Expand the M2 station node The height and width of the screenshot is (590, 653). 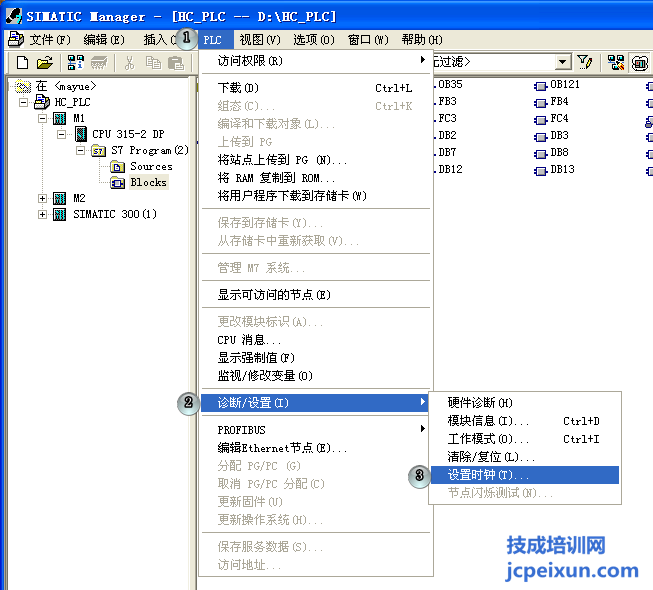click(x=42, y=198)
